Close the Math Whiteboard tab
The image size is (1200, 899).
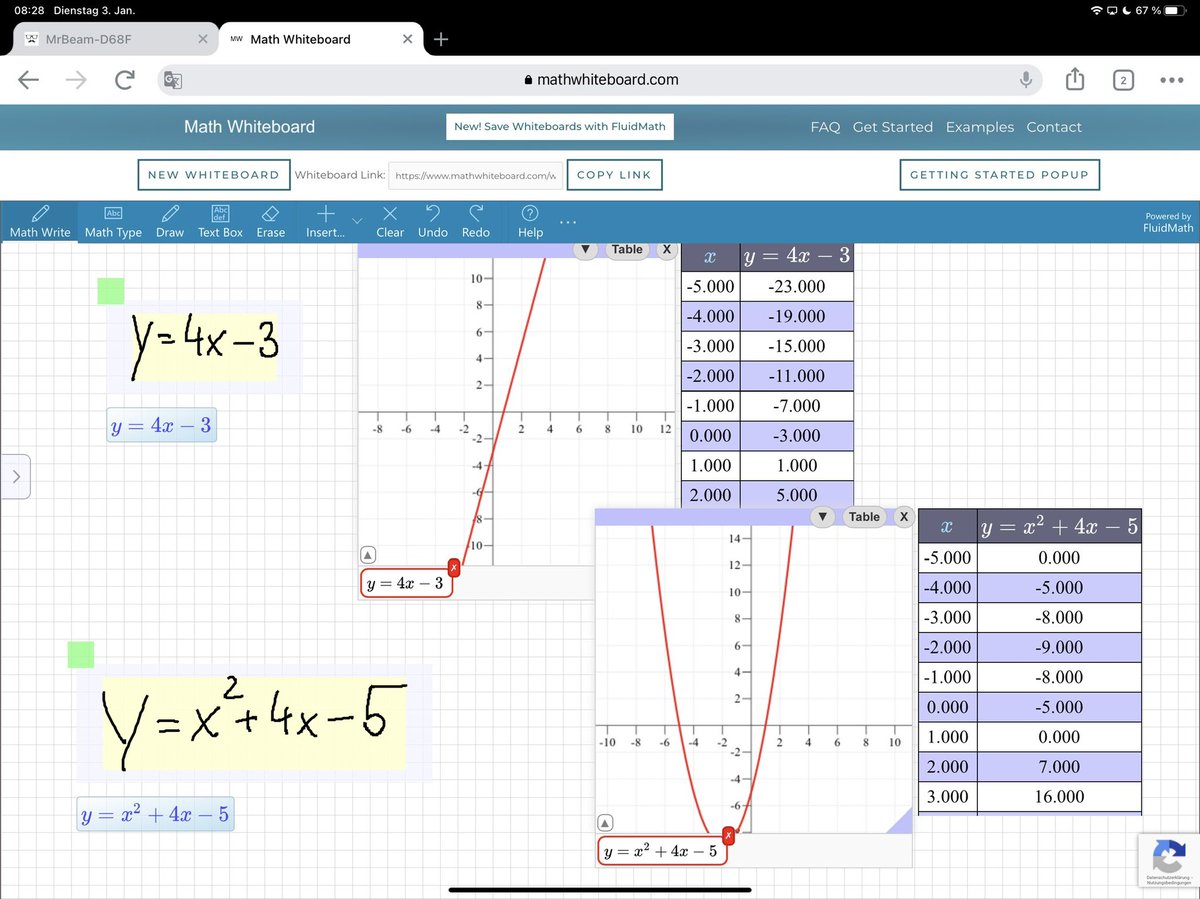(407, 39)
